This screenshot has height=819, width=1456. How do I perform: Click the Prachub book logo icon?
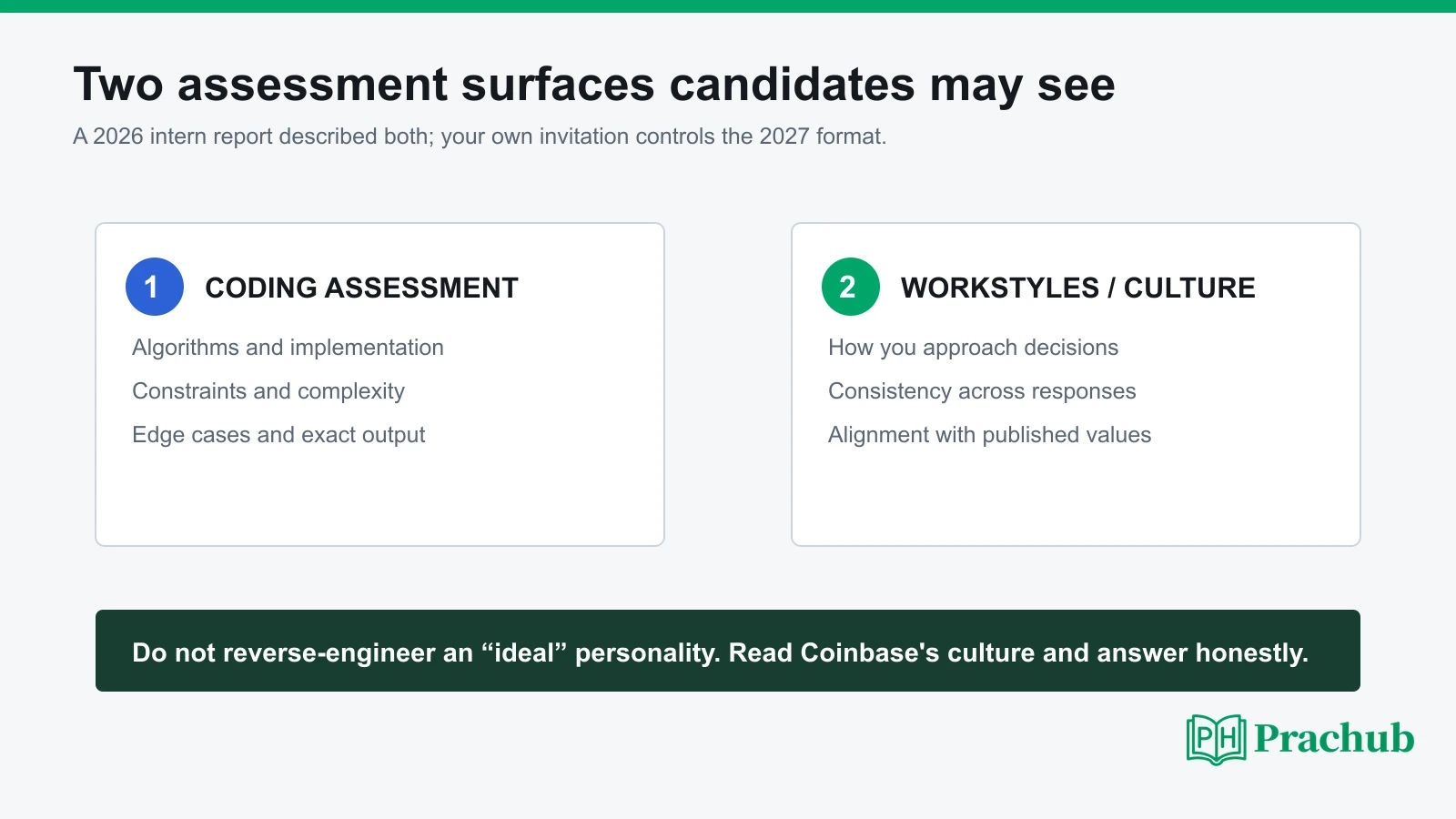[1216, 739]
